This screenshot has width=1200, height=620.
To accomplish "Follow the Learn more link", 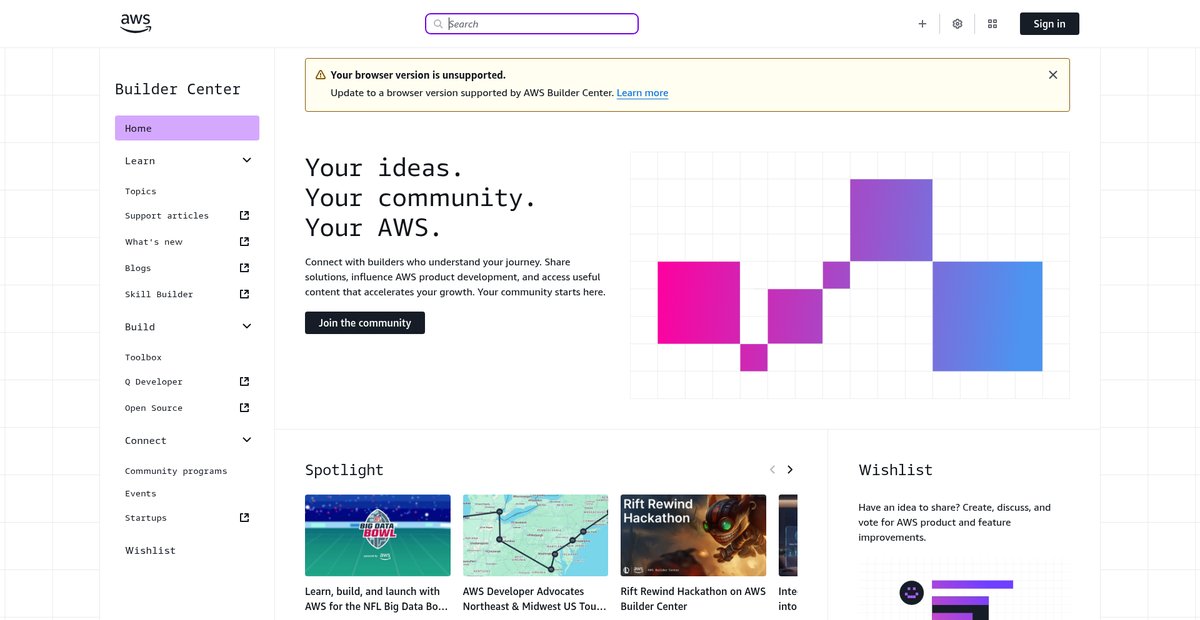I will 642,93.
